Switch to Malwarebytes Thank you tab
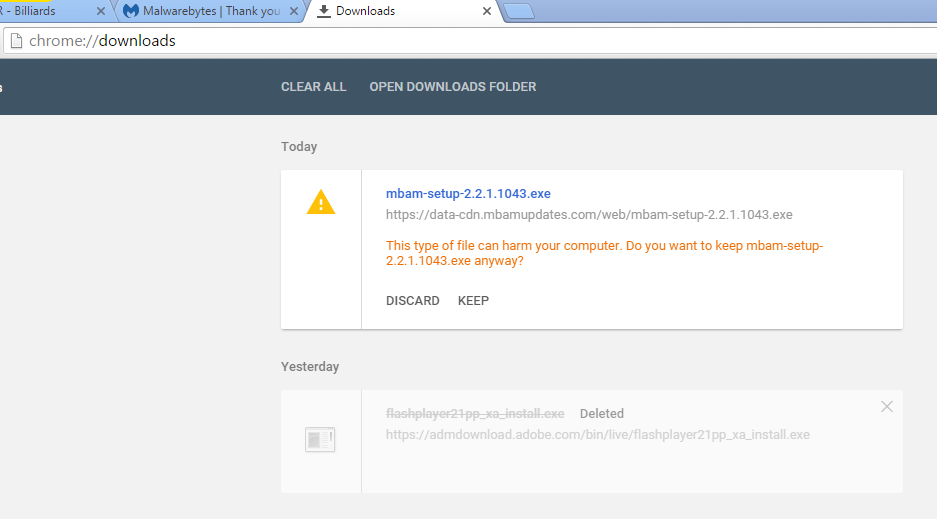Screen dimensions: 937x519 tap(210, 11)
